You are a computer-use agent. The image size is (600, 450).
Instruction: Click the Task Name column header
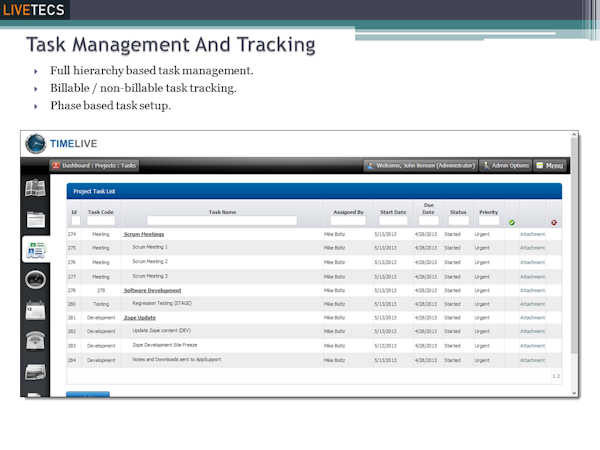[222, 212]
